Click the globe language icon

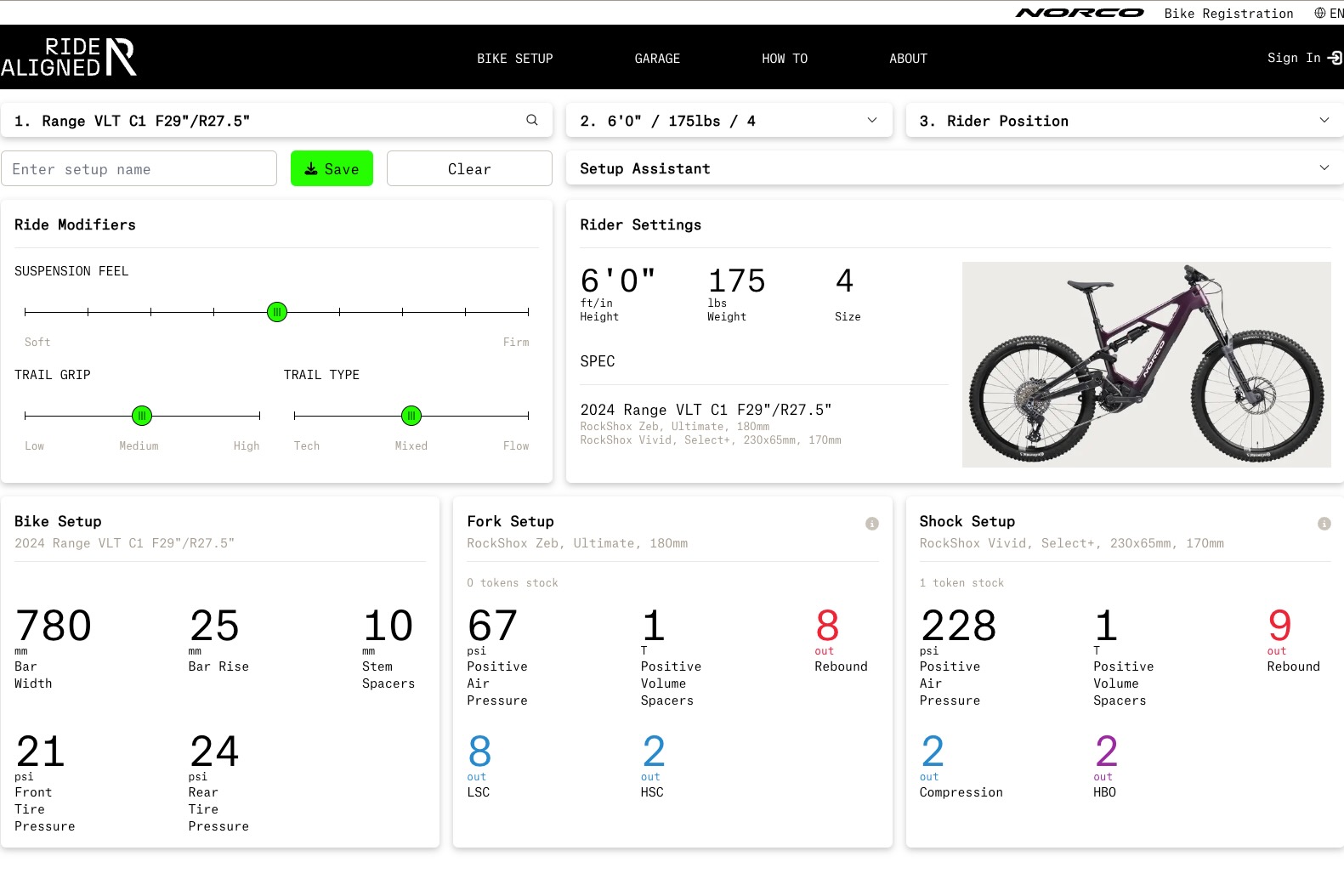1319,13
